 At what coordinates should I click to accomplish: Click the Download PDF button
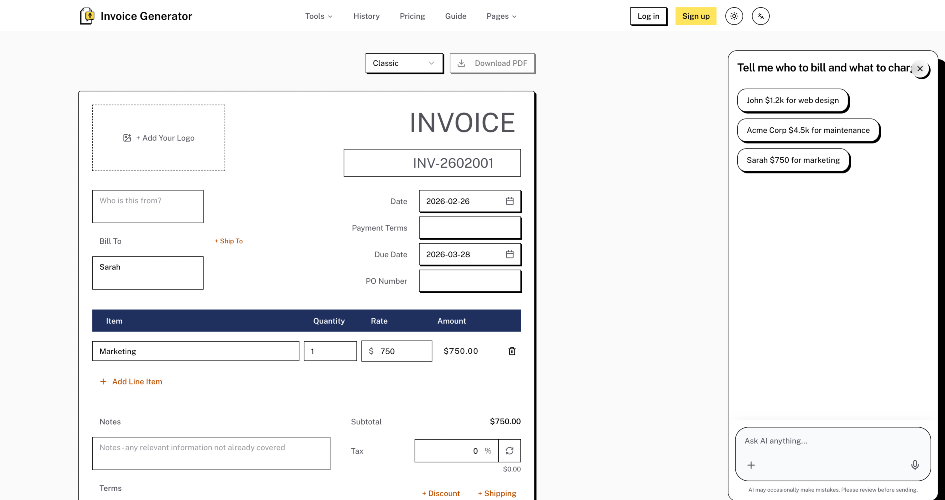[x=492, y=63]
